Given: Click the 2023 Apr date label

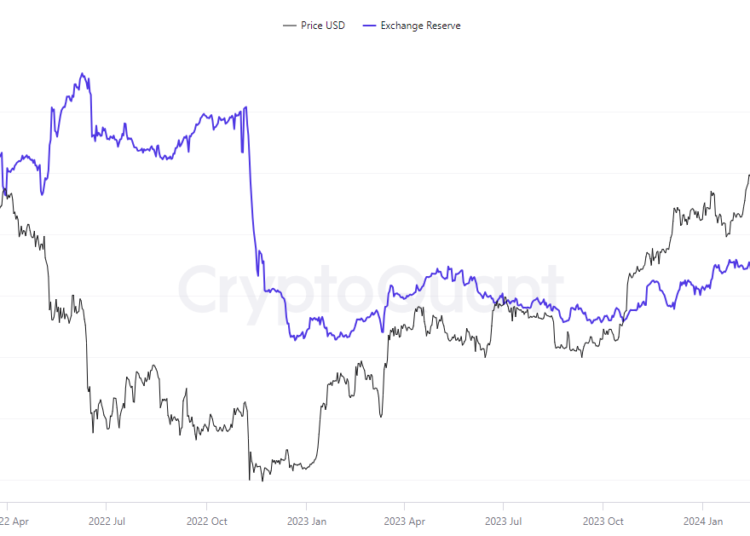Looking at the screenshot, I should coord(404,521).
